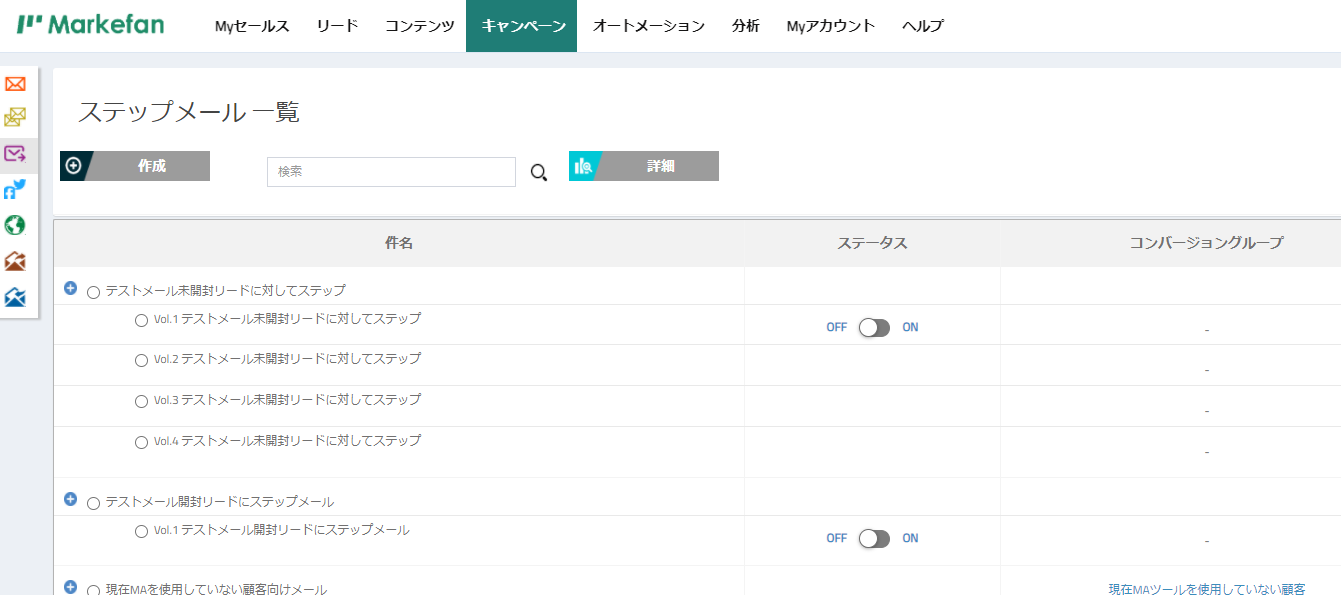Click the 検索 search input field

[391, 172]
